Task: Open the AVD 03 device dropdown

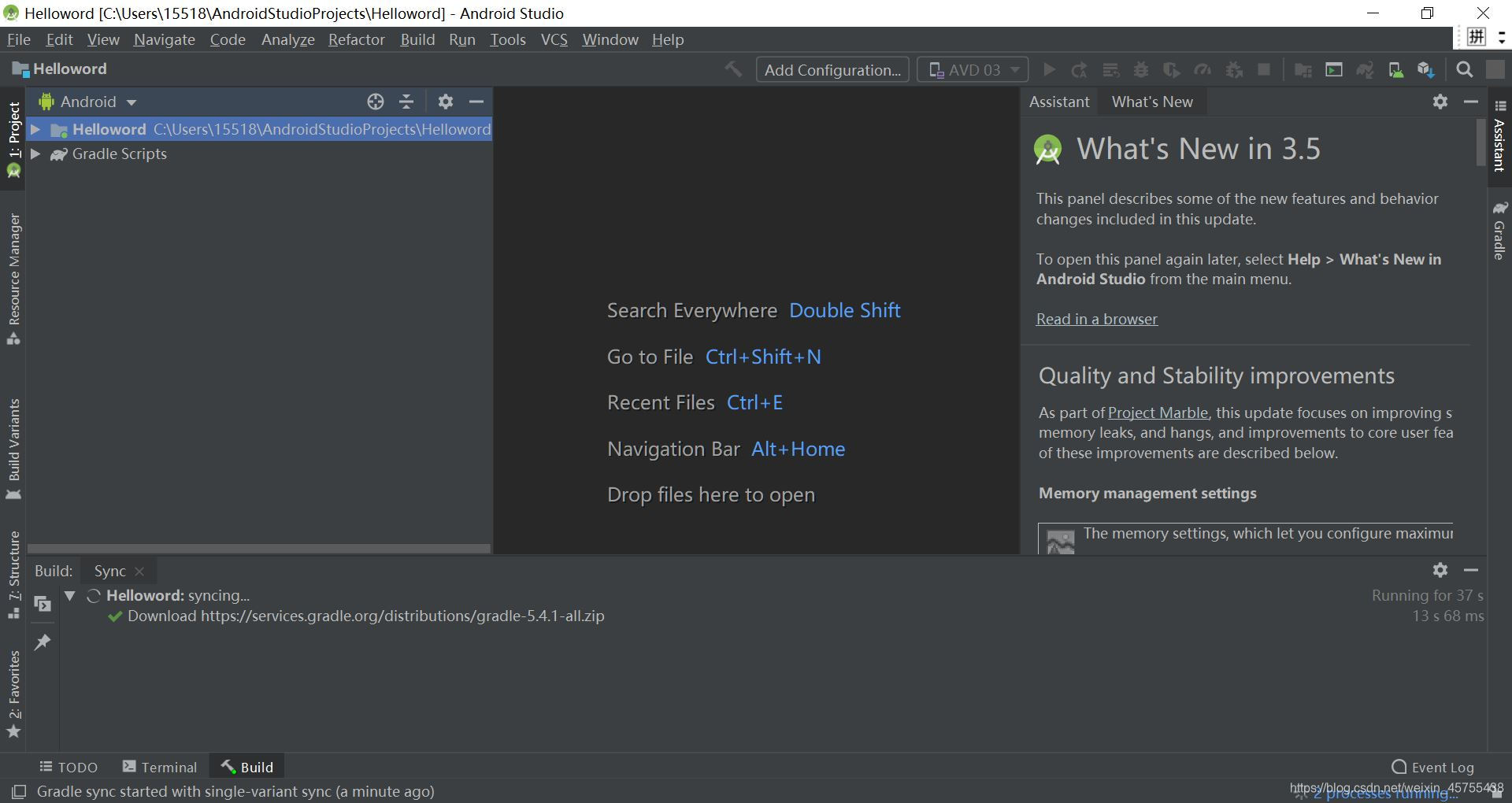Action: (x=973, y=70)
